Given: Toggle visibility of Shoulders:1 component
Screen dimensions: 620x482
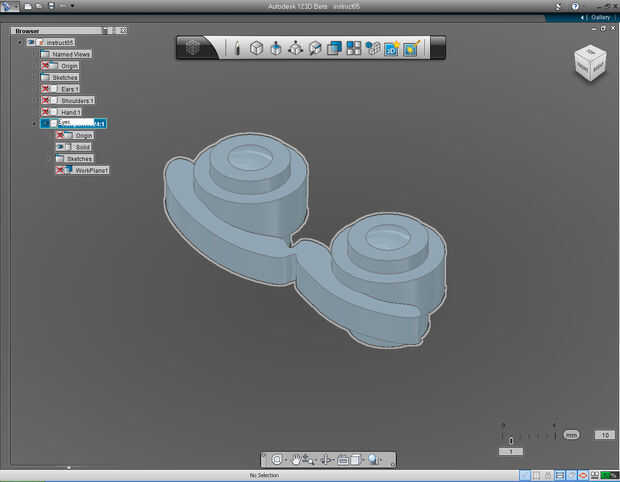Looking at the screenshot, I should tap(45, 100).
